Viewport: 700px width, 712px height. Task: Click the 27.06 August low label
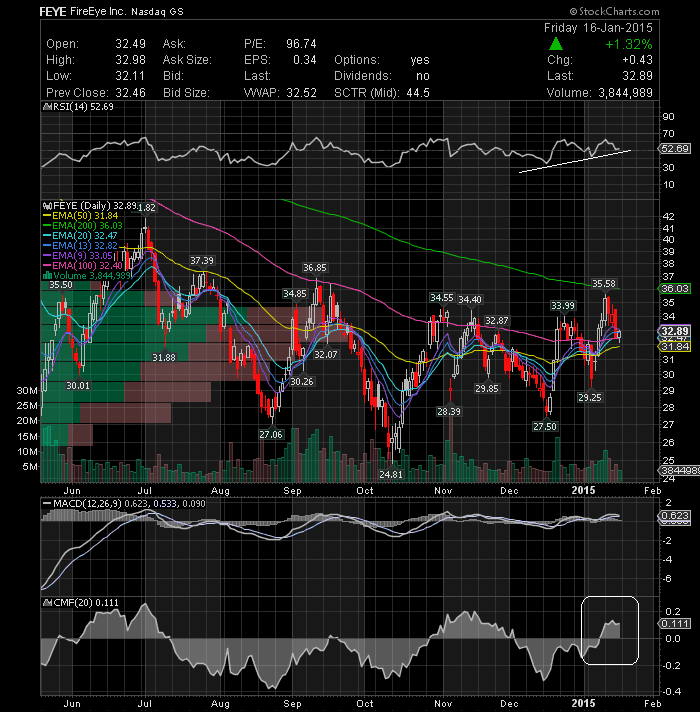click(271, 435)
